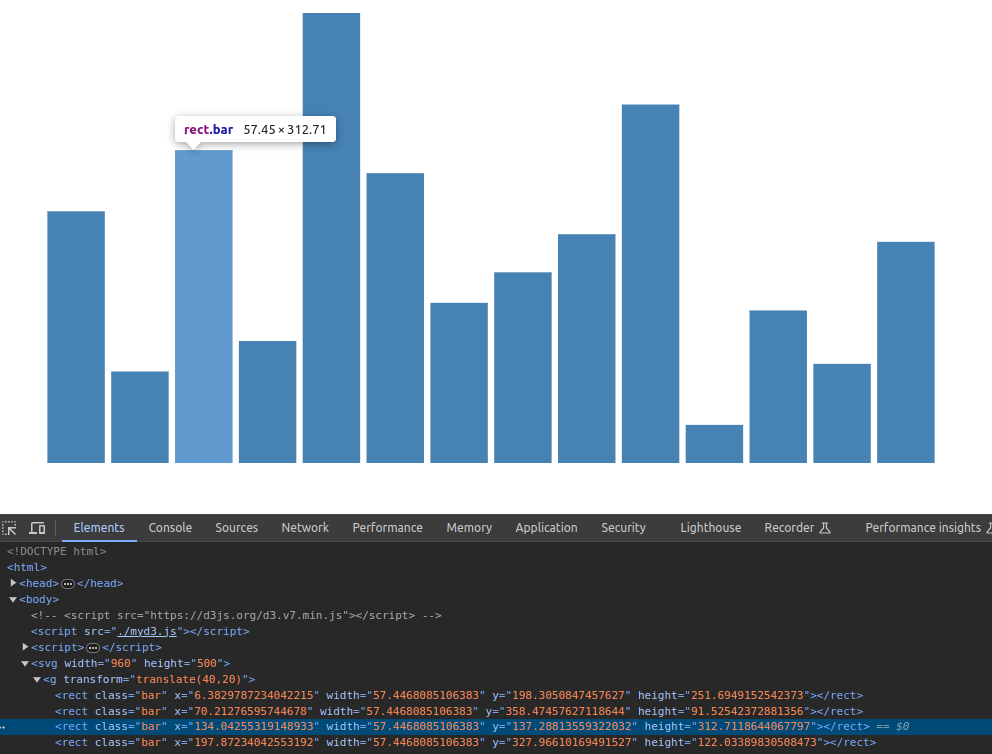Image resolution: width=992 pixels, height=754 pixels.
Task: Switch to the Security tab
Action: 623,528
